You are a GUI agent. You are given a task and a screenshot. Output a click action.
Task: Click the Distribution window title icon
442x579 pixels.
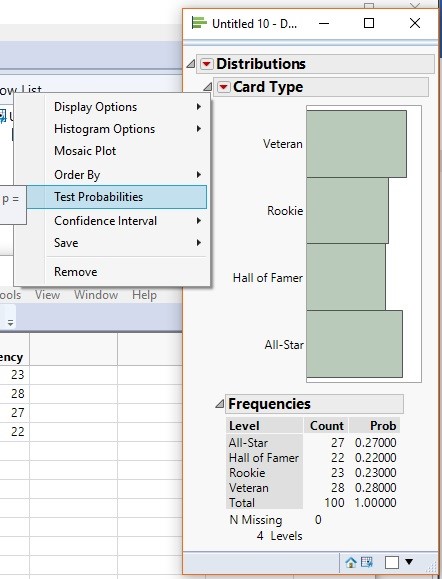(199, 23)
